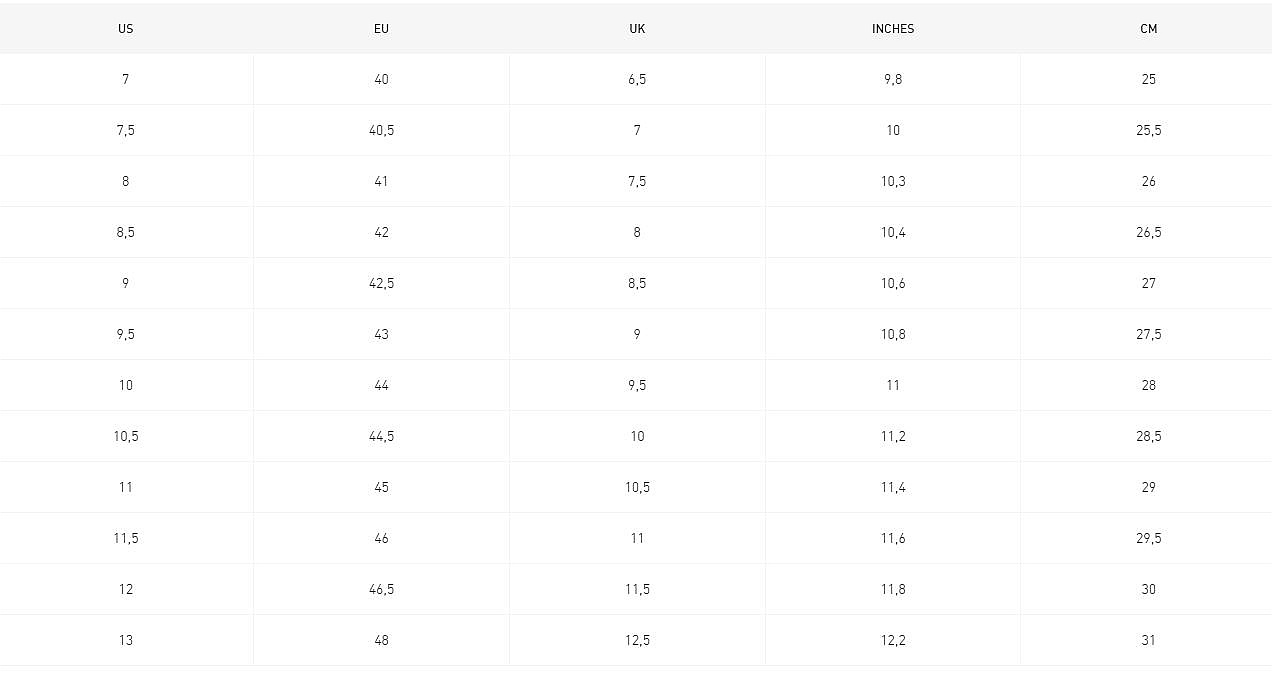This screenshot has width=1272, height=678.
Task: Click the 10,3 inches cell
Action: pyautogui.click(x=893, y=181)
